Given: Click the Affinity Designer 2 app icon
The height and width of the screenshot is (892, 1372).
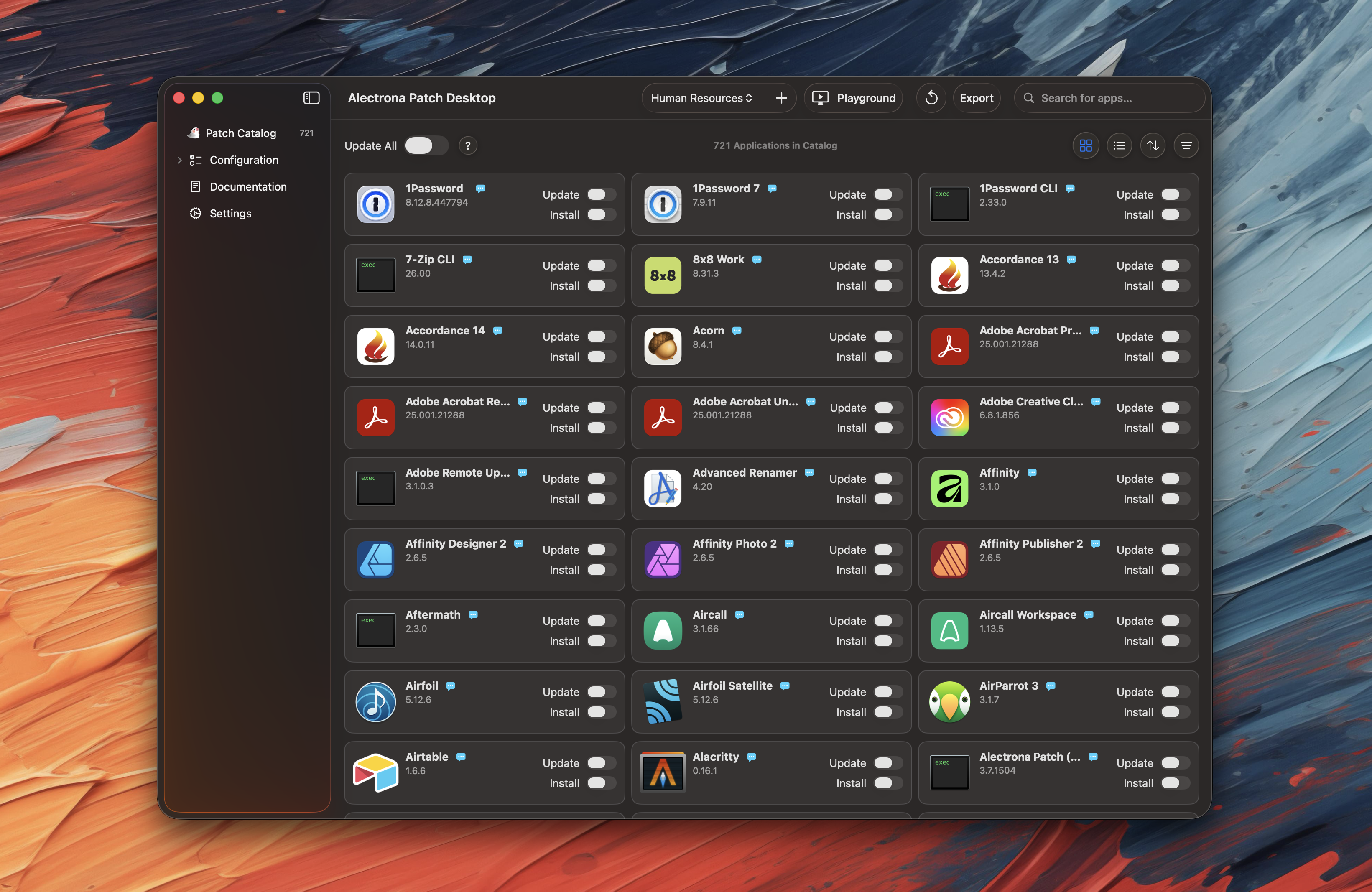Looking at the screenshot, I should (x=375, y=560).
